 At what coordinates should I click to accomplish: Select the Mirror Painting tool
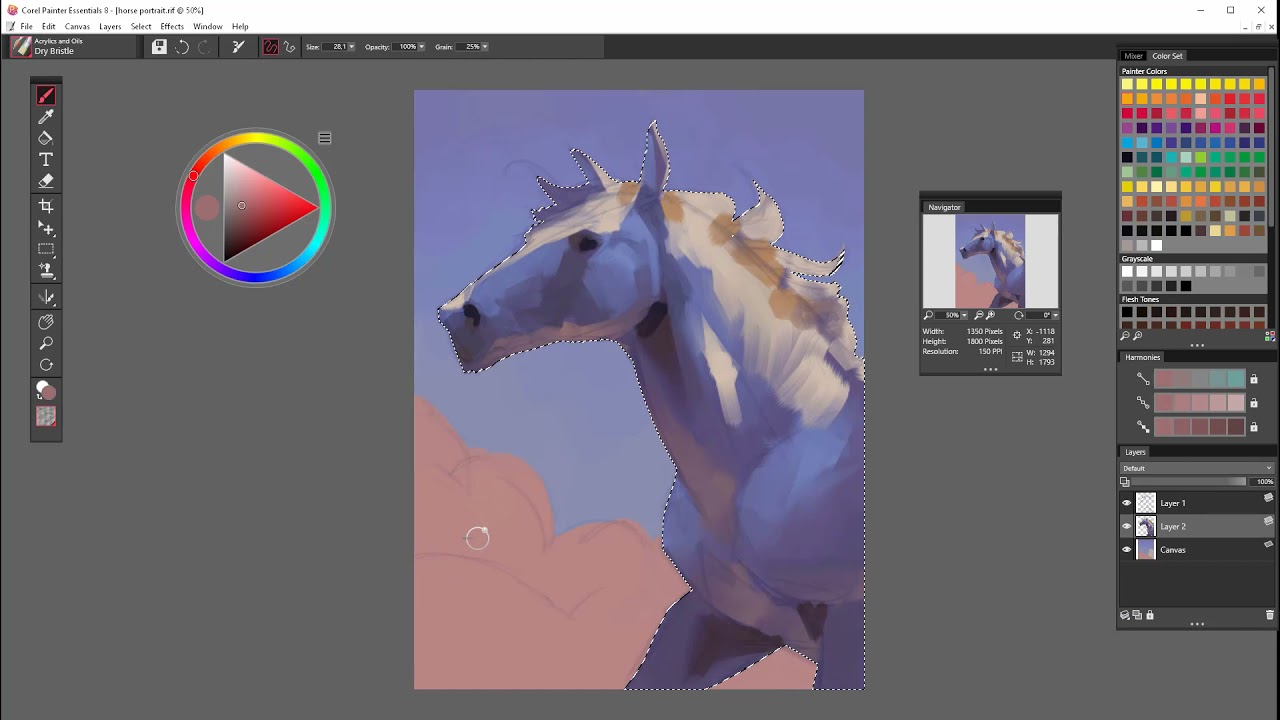pyautogui.click(x=46, y=297)
